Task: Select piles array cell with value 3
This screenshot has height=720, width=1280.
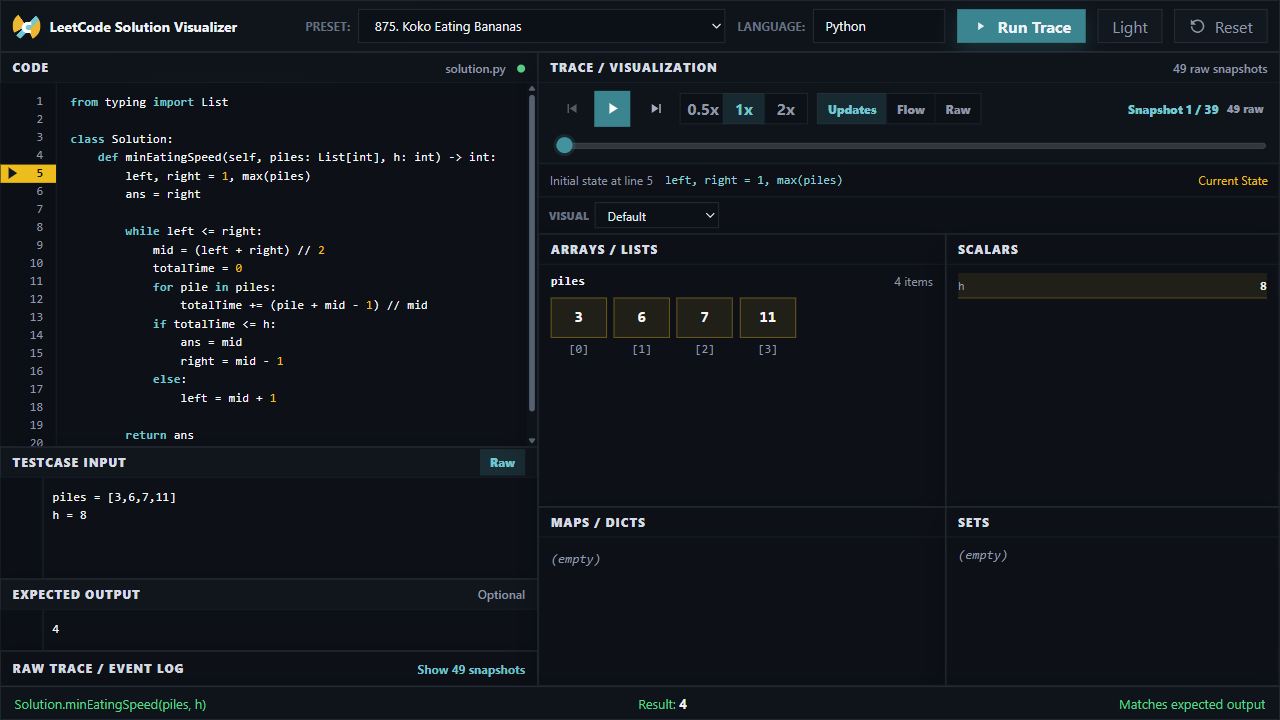Action: 579,317
